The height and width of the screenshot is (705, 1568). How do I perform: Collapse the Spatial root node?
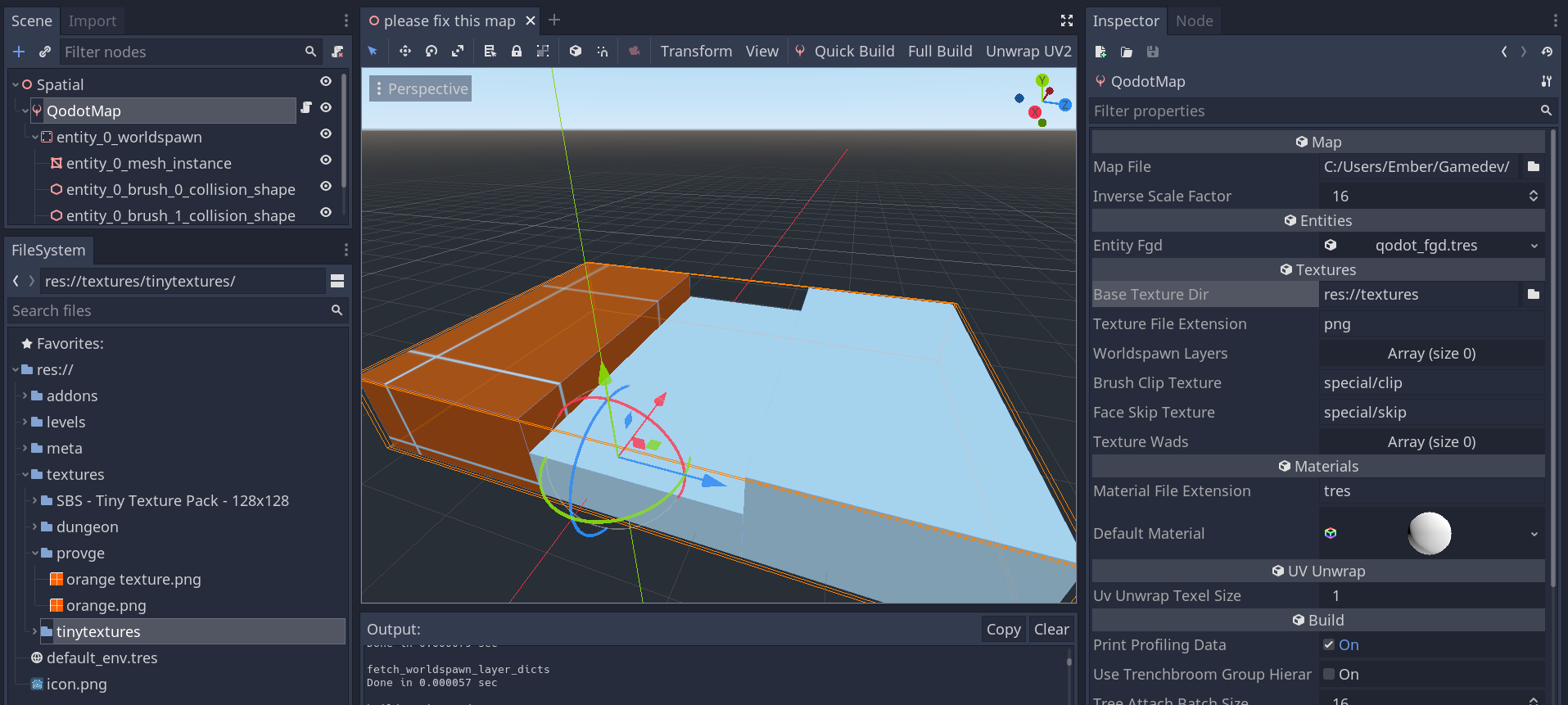tap(16, 84)
